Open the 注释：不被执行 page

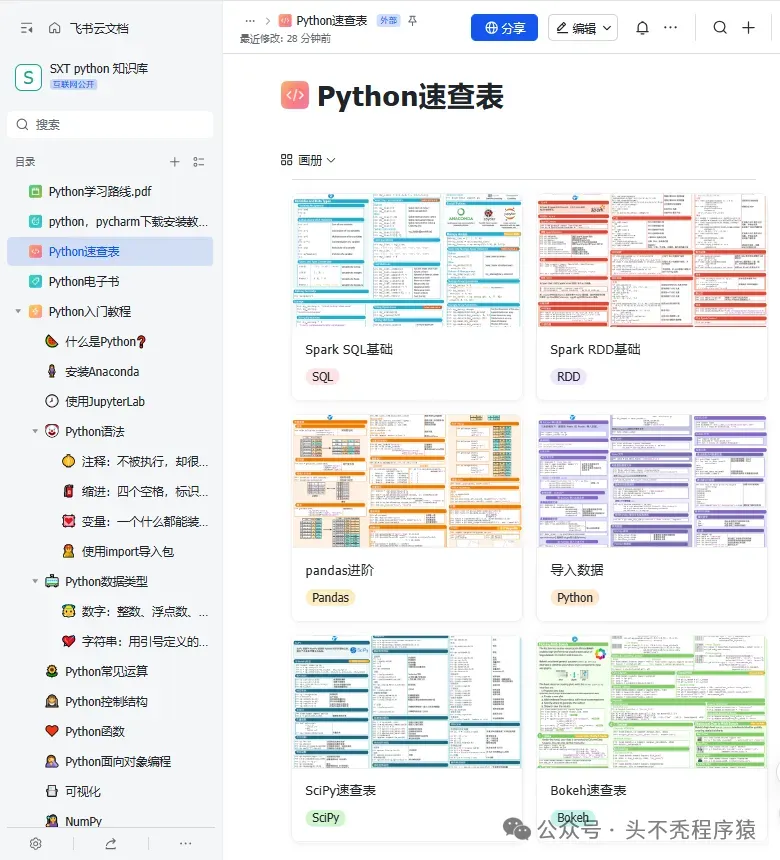(x=145, y=461)
